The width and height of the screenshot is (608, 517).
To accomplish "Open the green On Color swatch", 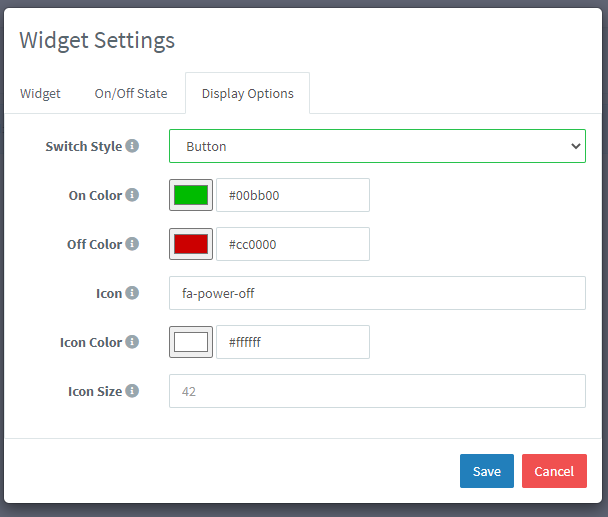I will click(191, 195).
